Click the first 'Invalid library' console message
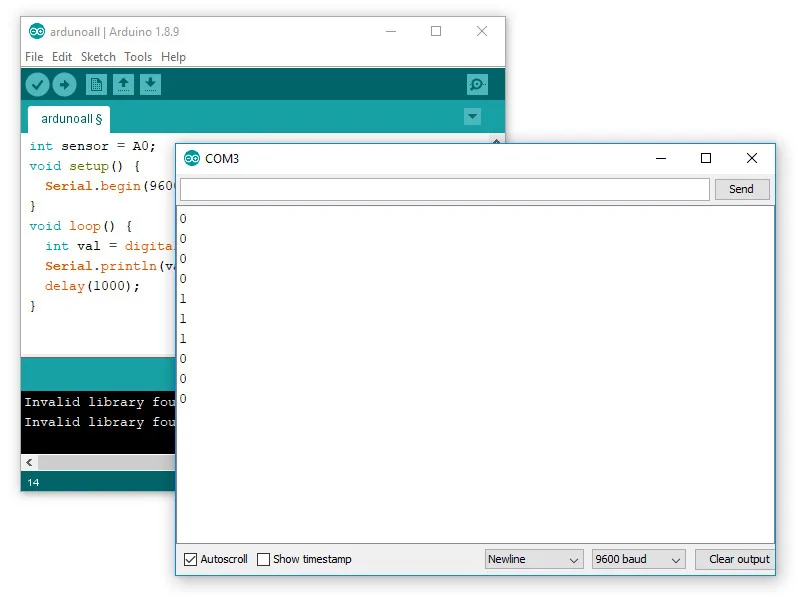 click(x=100, y=402)
